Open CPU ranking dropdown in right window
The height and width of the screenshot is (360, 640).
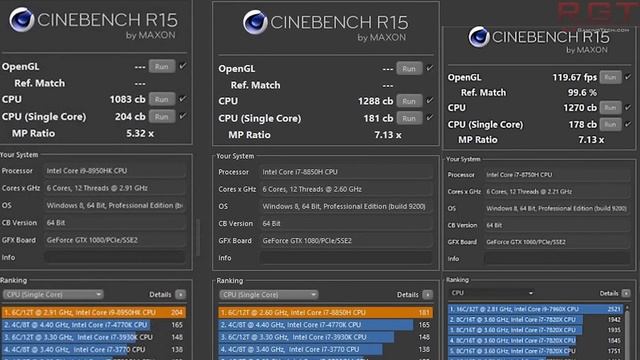tap(492, 293)
